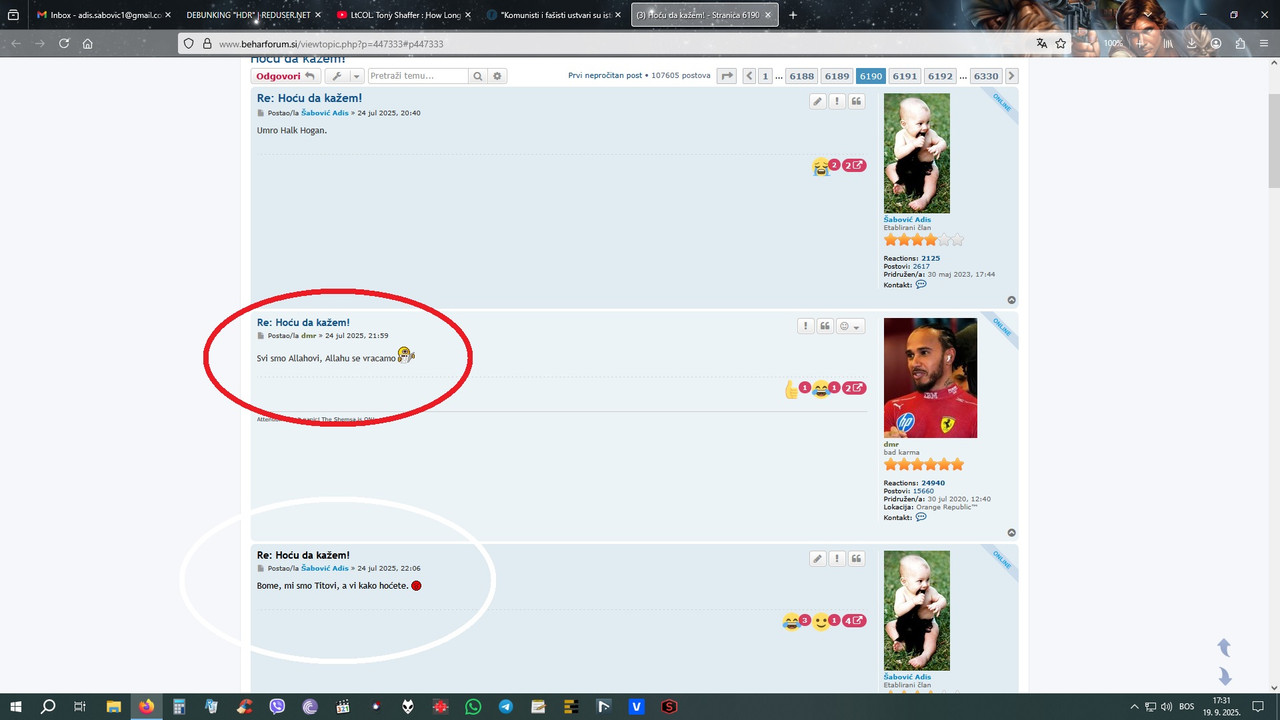Click Reactions count 2125 link
Screen dimensions: 1280x720
[x=931, y=258]
